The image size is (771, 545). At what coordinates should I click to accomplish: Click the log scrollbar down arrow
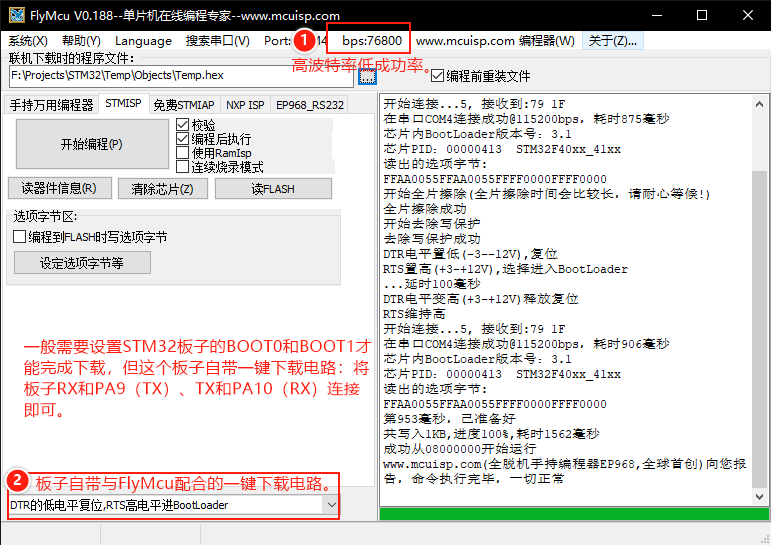click(x=759, y=496)
